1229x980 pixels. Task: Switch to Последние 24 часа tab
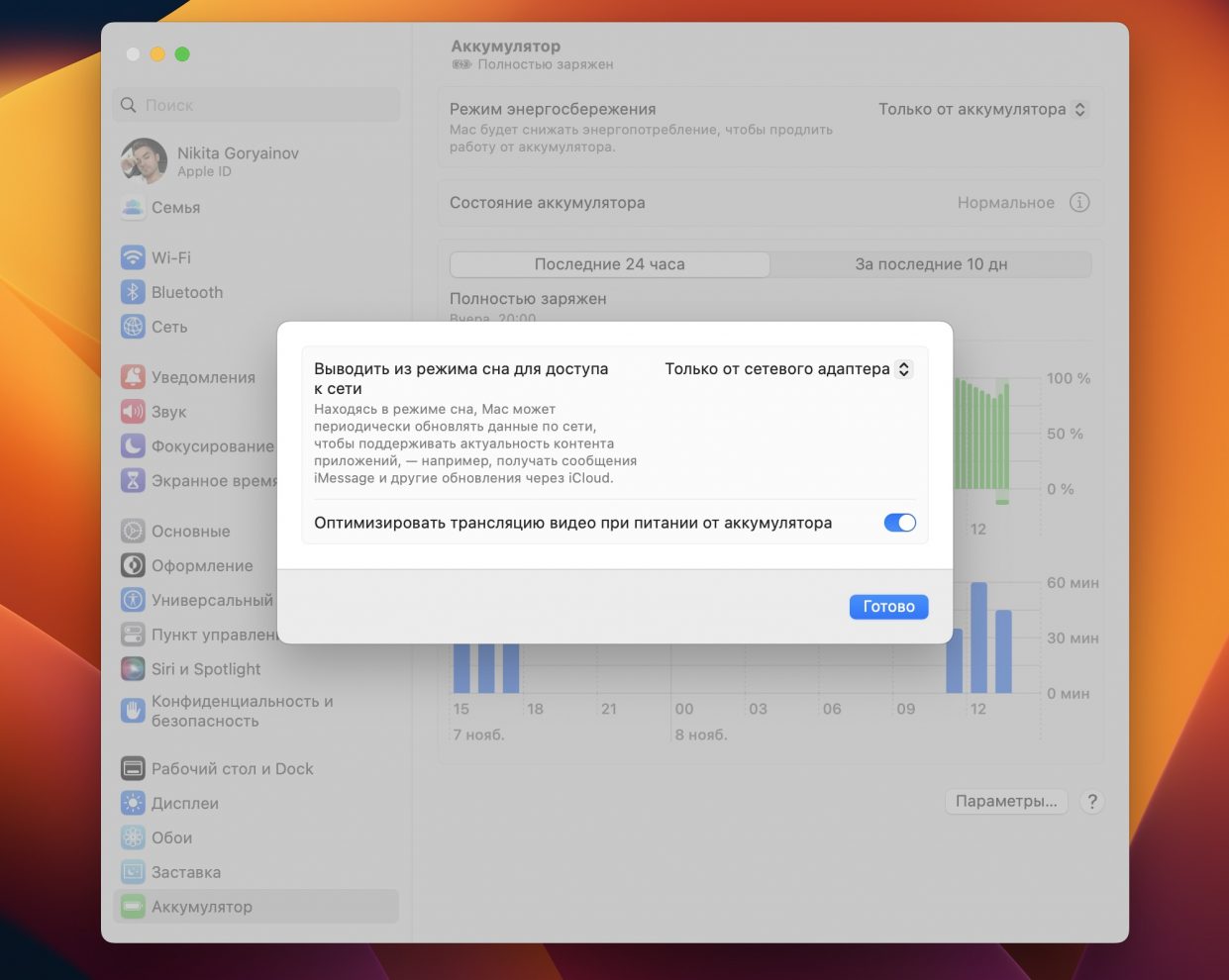(610, 264)
